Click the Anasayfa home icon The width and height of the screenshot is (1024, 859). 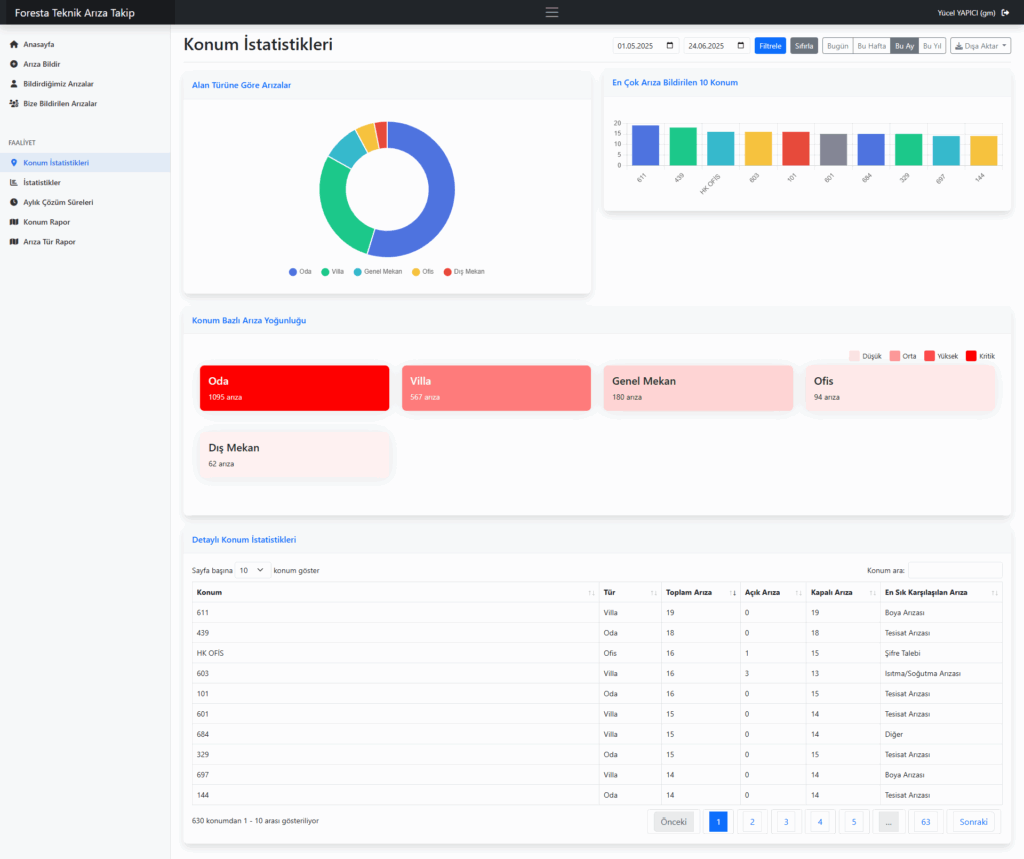14,44
